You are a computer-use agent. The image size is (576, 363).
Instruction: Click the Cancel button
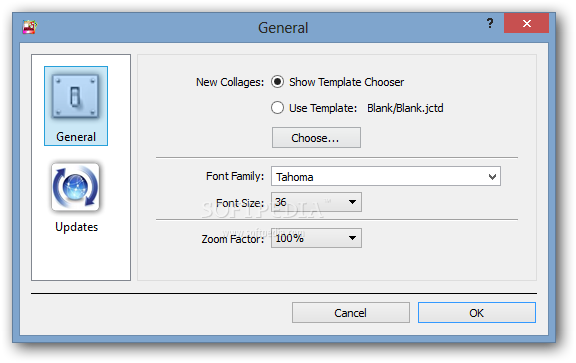(351, 313)
